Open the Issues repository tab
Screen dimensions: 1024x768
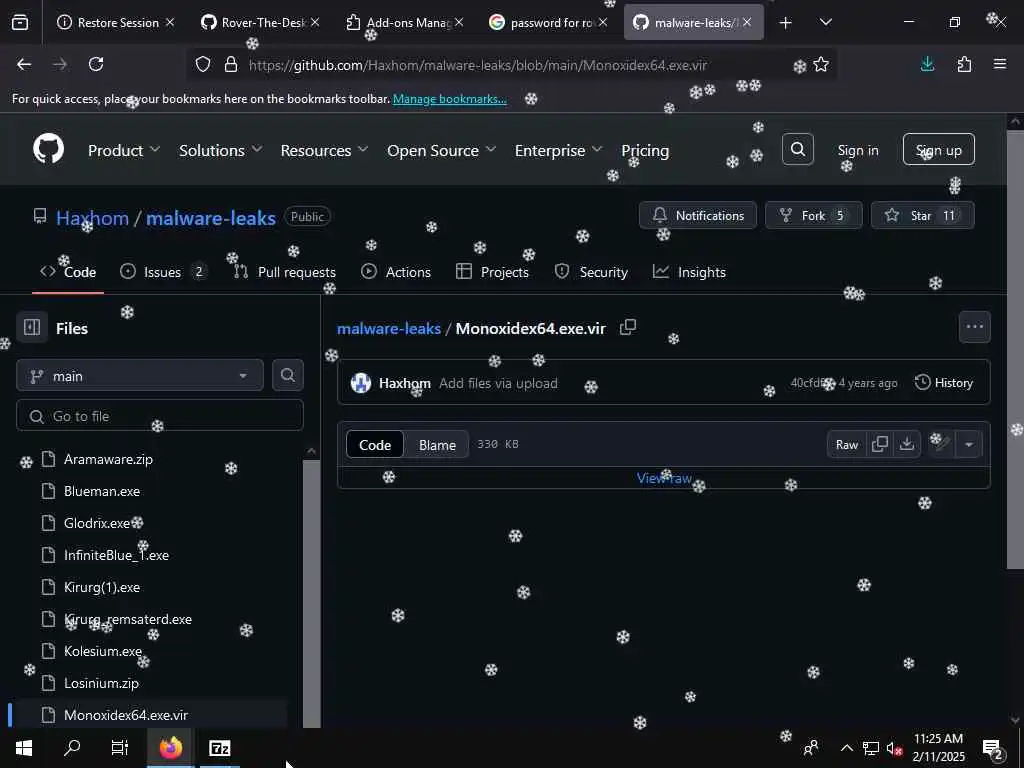[164, 272]
